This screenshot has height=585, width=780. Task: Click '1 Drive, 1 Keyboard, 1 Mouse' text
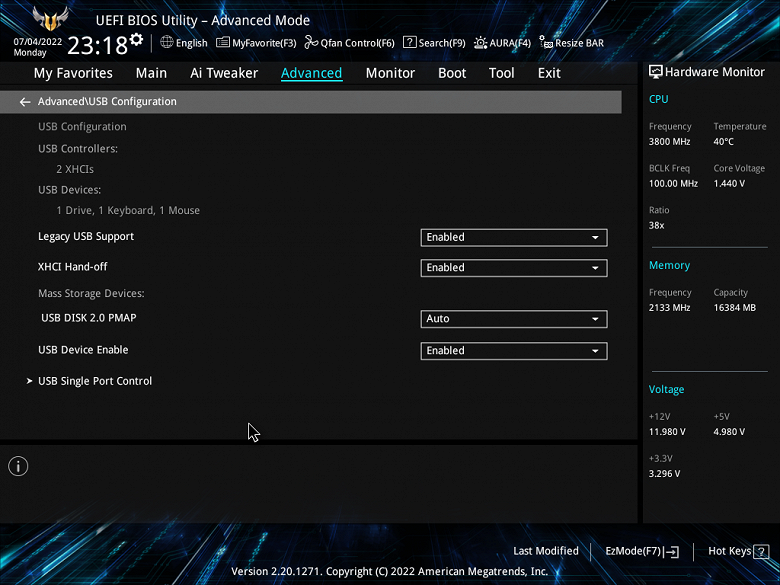[x=128, y=210]
